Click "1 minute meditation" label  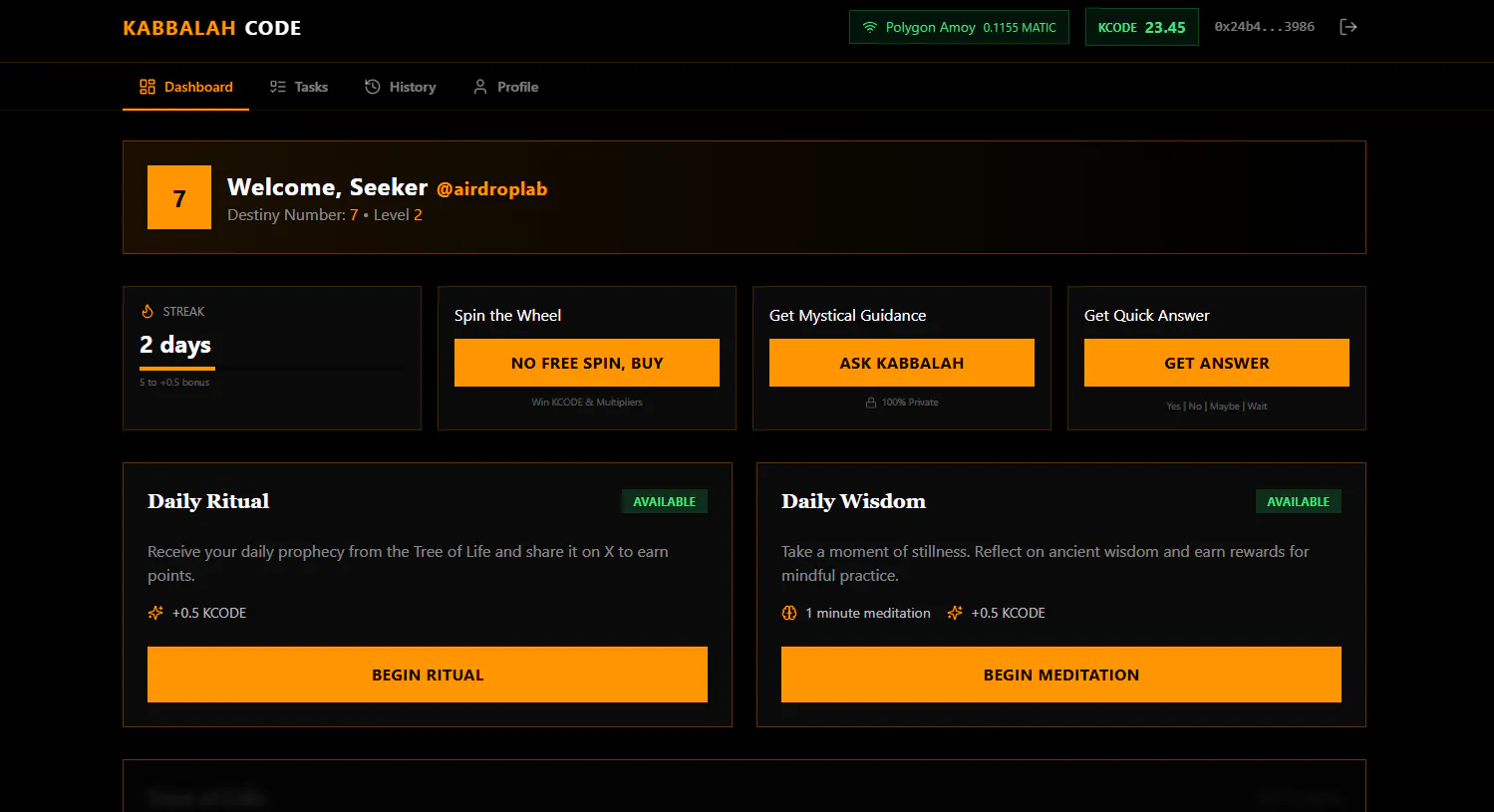click(x=868, y=613)
